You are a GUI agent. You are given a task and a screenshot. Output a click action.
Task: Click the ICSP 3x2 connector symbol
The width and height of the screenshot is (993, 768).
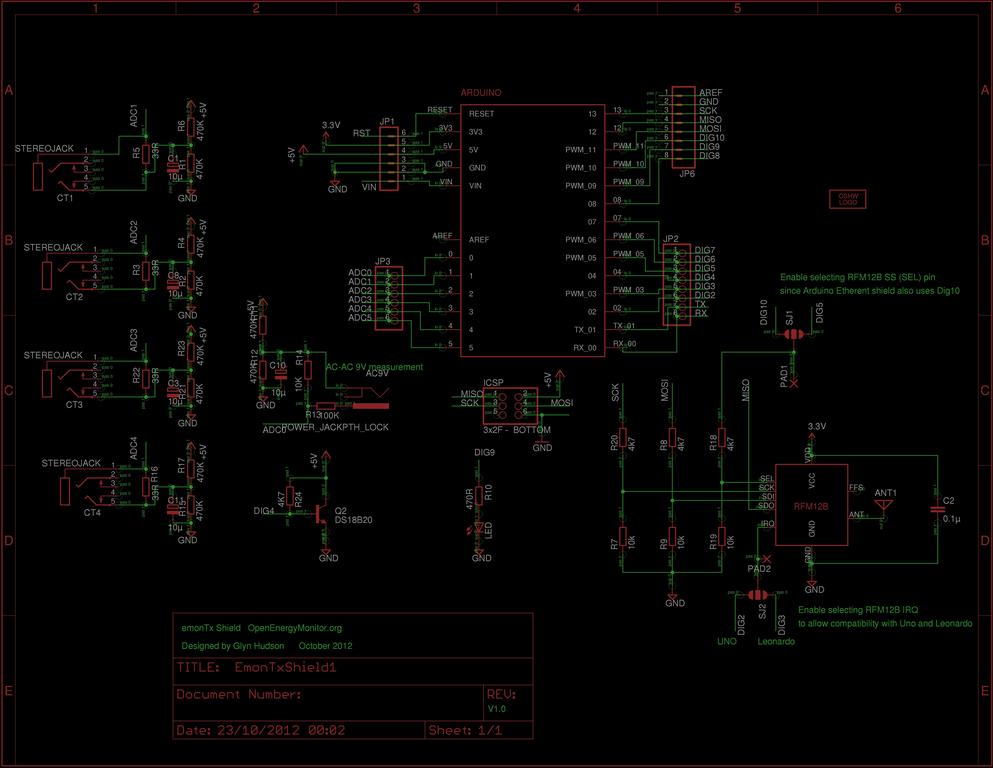pos(510,406)
